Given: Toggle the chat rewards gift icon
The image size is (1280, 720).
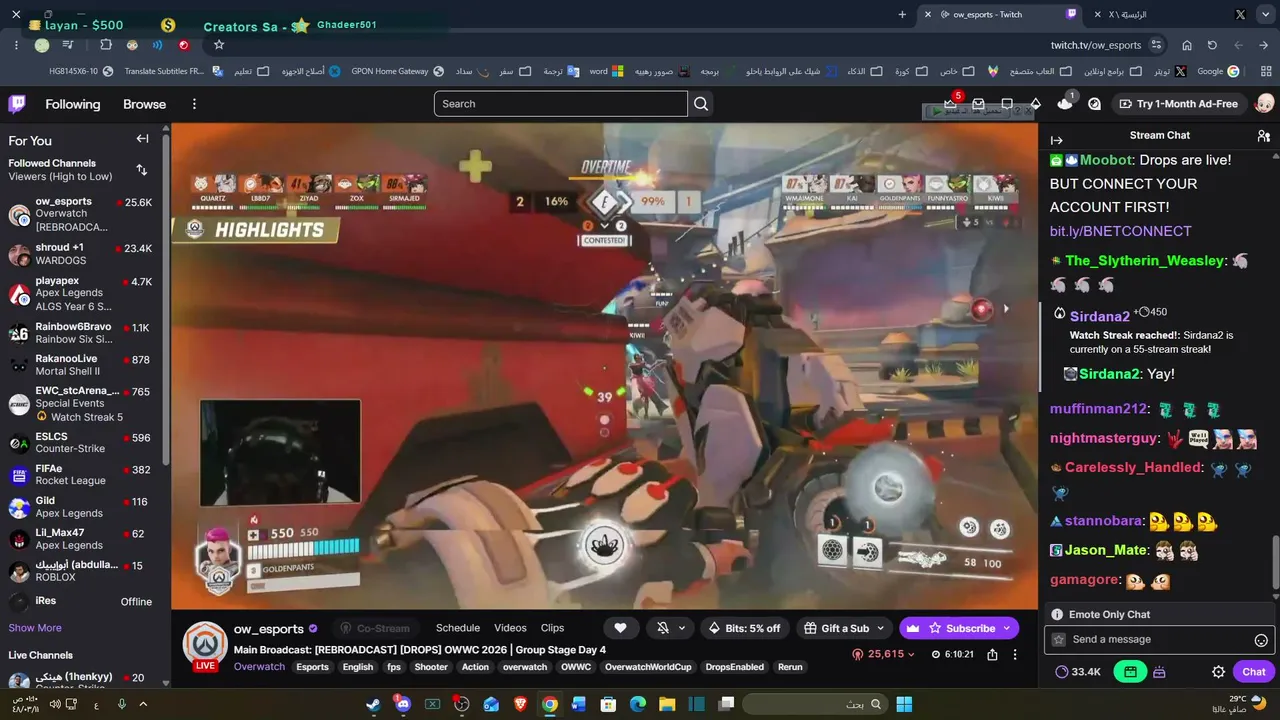Looking at the screenshot, I should coord(1159,672).
